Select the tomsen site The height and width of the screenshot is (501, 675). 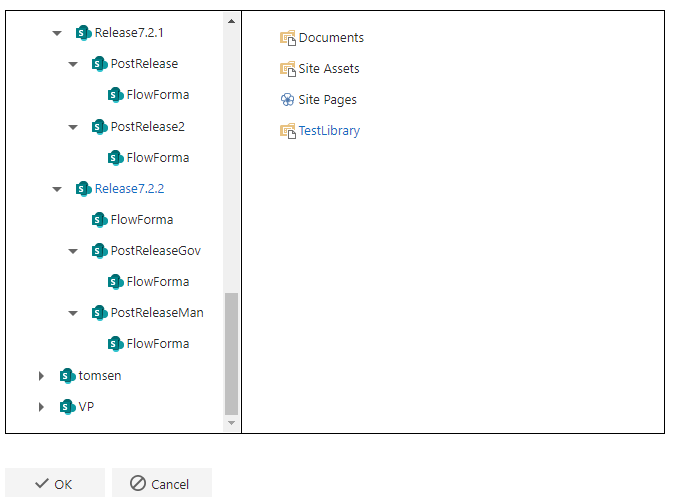click(100, 375)
